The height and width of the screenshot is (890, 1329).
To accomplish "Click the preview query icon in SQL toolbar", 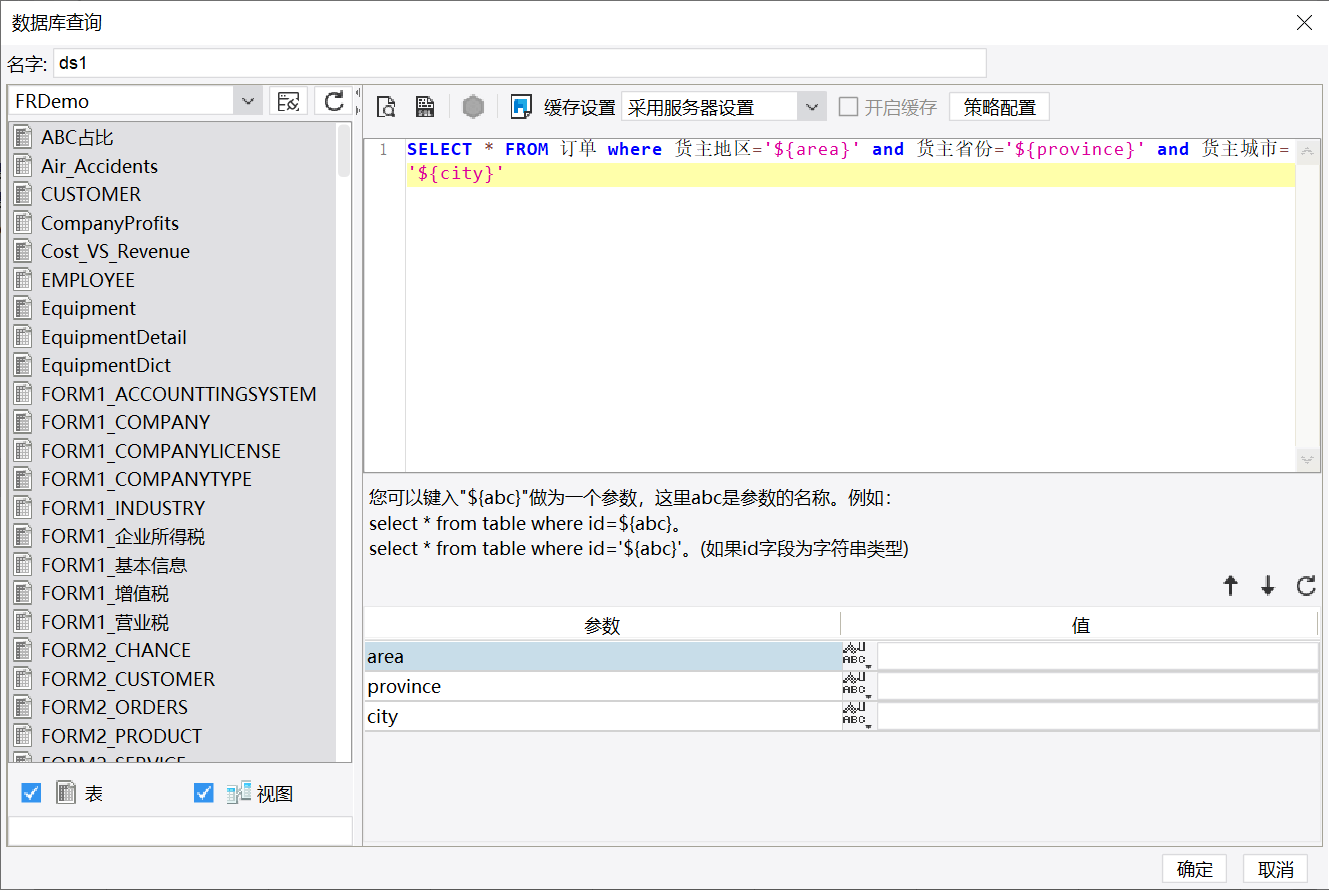I will pyautogui.click(x=386, y=107).
